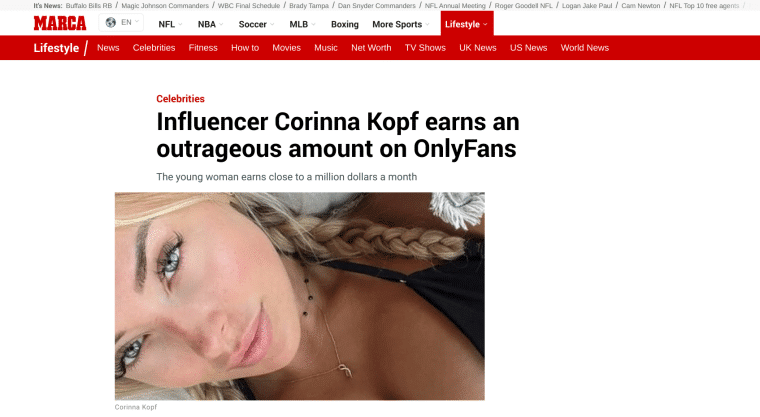760x417 pixels.
Task: Select Celebrities in the Lifestyle bar
Action: (x=154, y=48)
